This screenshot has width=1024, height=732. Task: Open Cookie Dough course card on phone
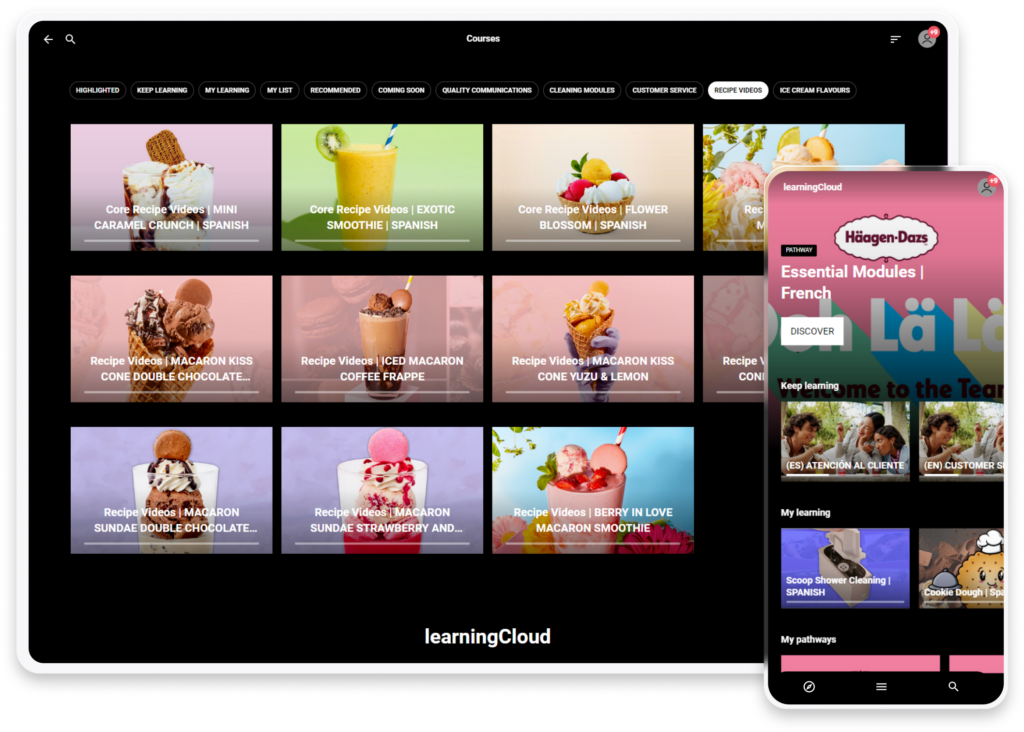coord(961,568)
